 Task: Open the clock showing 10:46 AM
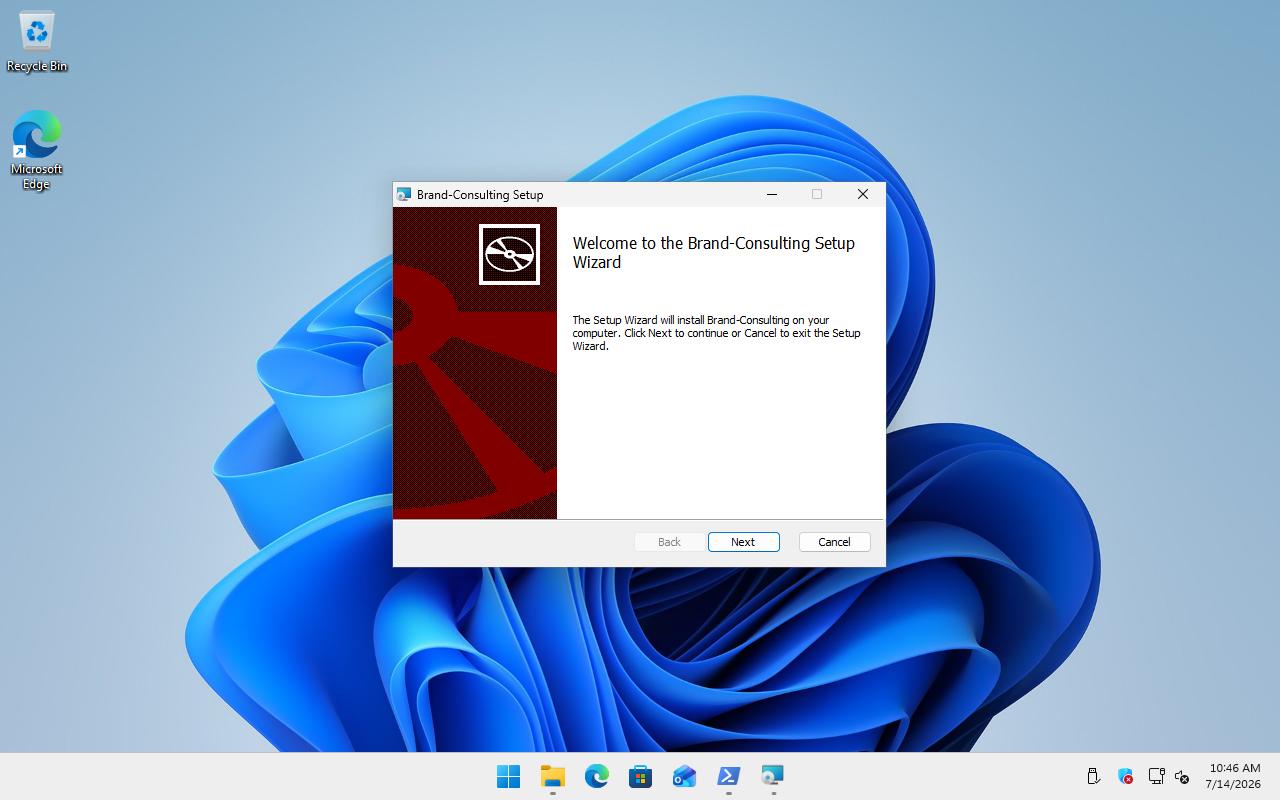click(1234, 776)
